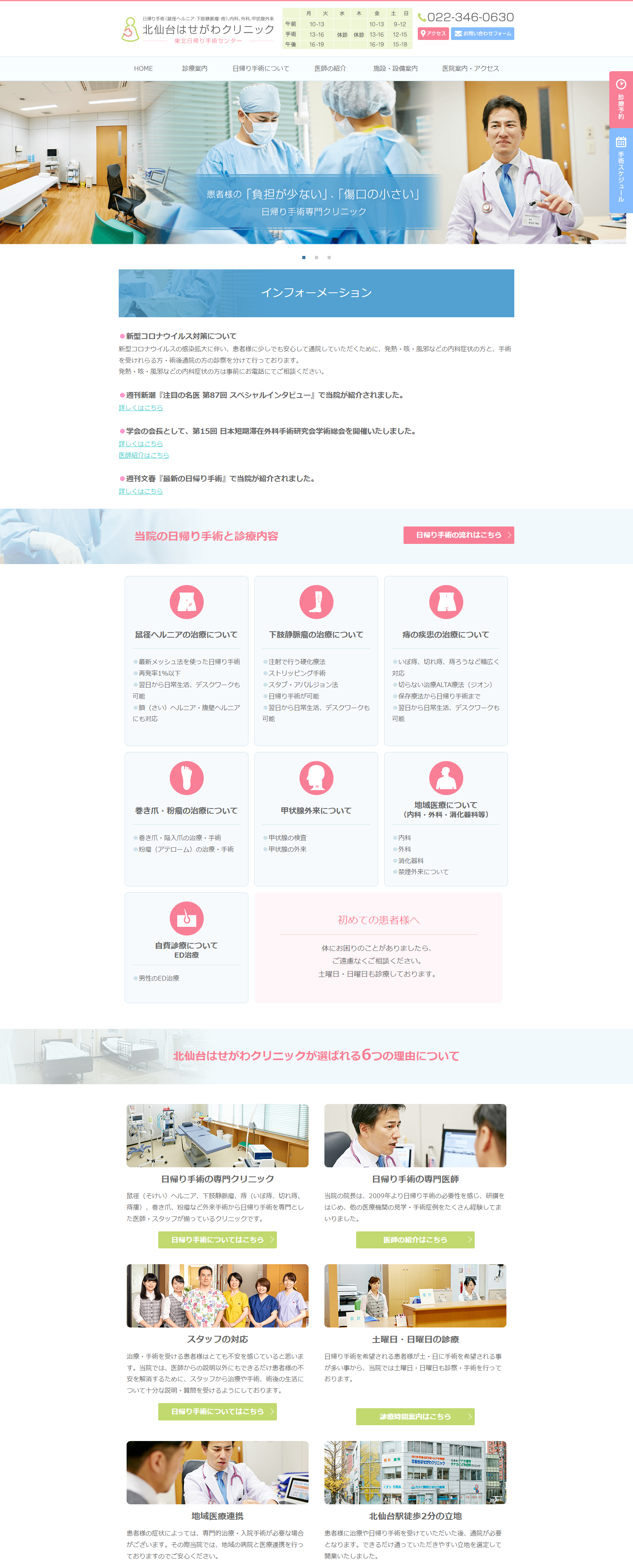633x1568 pixels.
Task: Open 甲状腺外来について heading
Action: 316,811
